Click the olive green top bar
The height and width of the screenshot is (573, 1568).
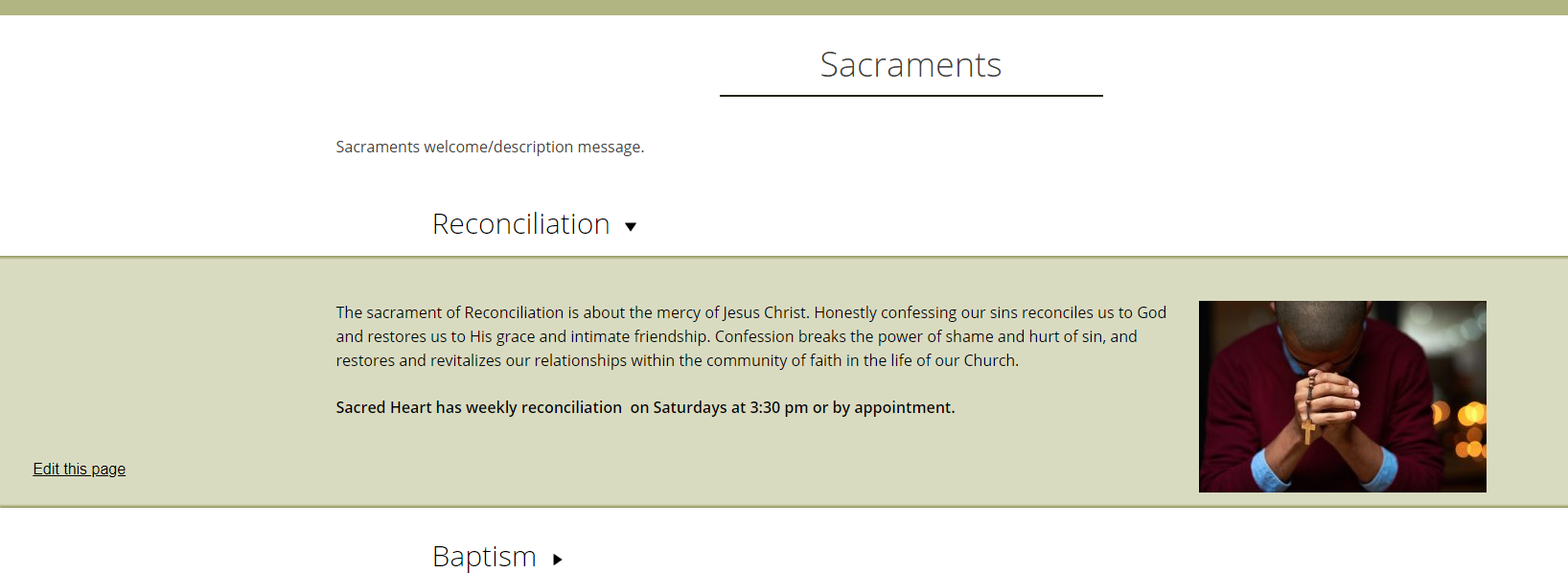tap(784, 7)
